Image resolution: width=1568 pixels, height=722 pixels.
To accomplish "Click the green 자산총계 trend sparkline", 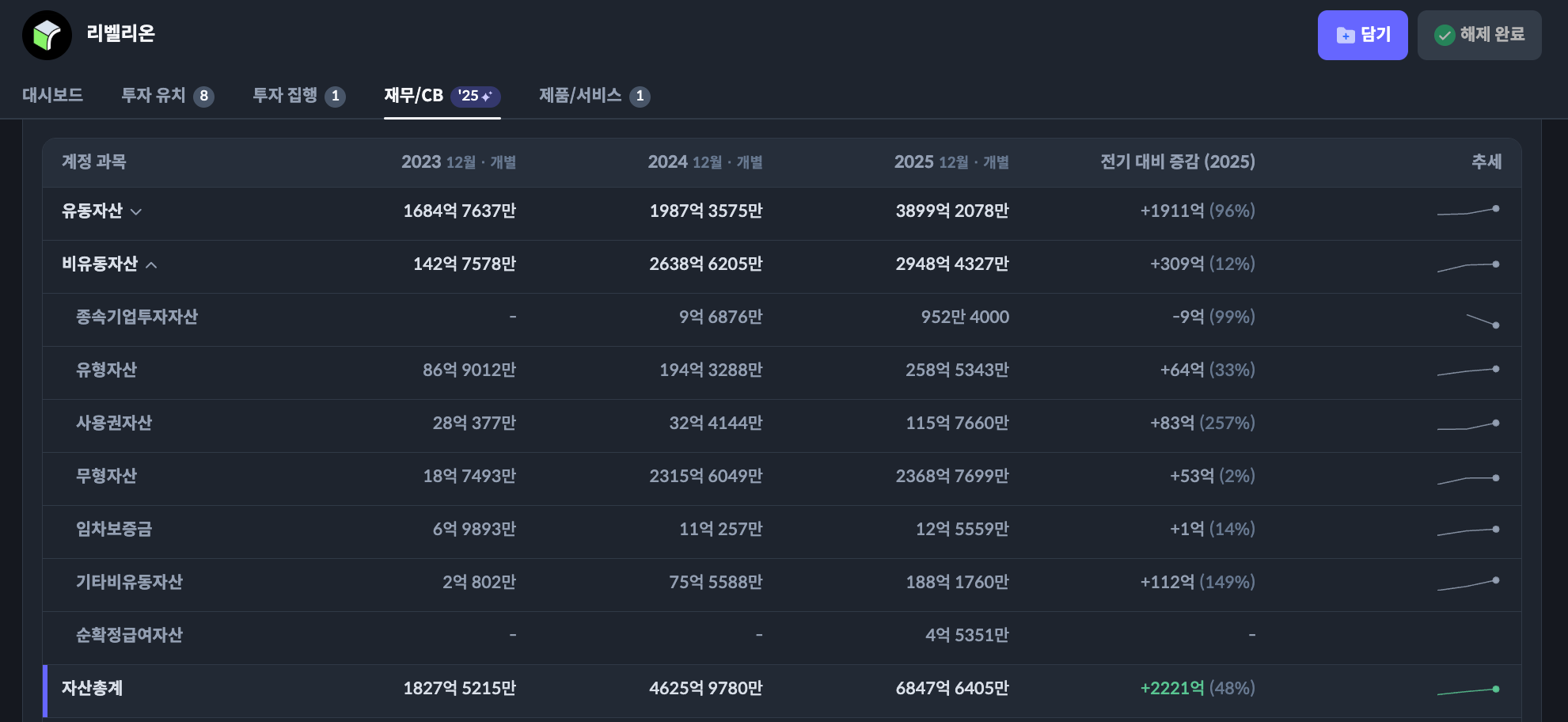I will pyautogui.click(x=1467, y=691).
